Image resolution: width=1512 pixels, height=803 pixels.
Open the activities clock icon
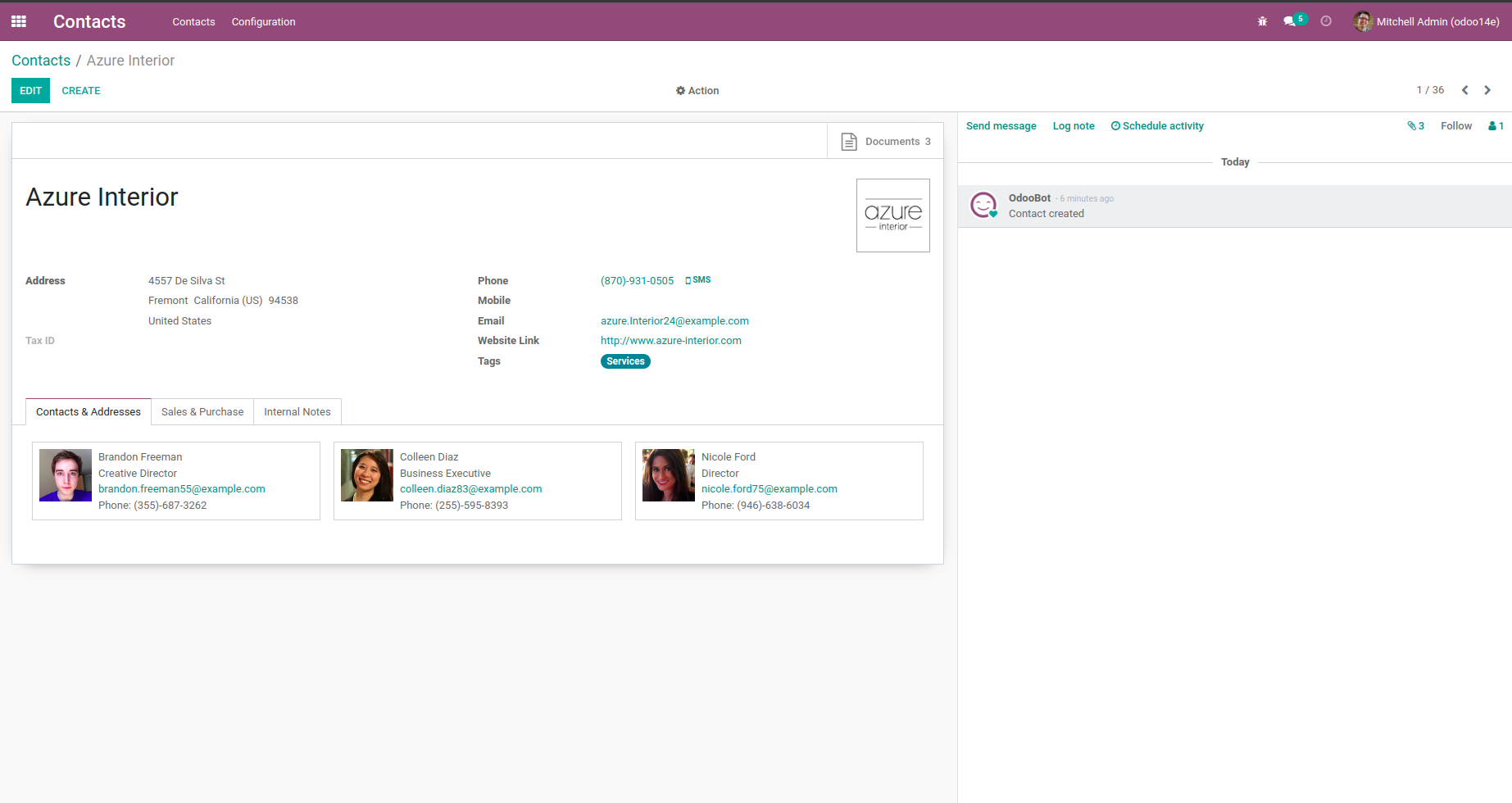pos(1326,21)
